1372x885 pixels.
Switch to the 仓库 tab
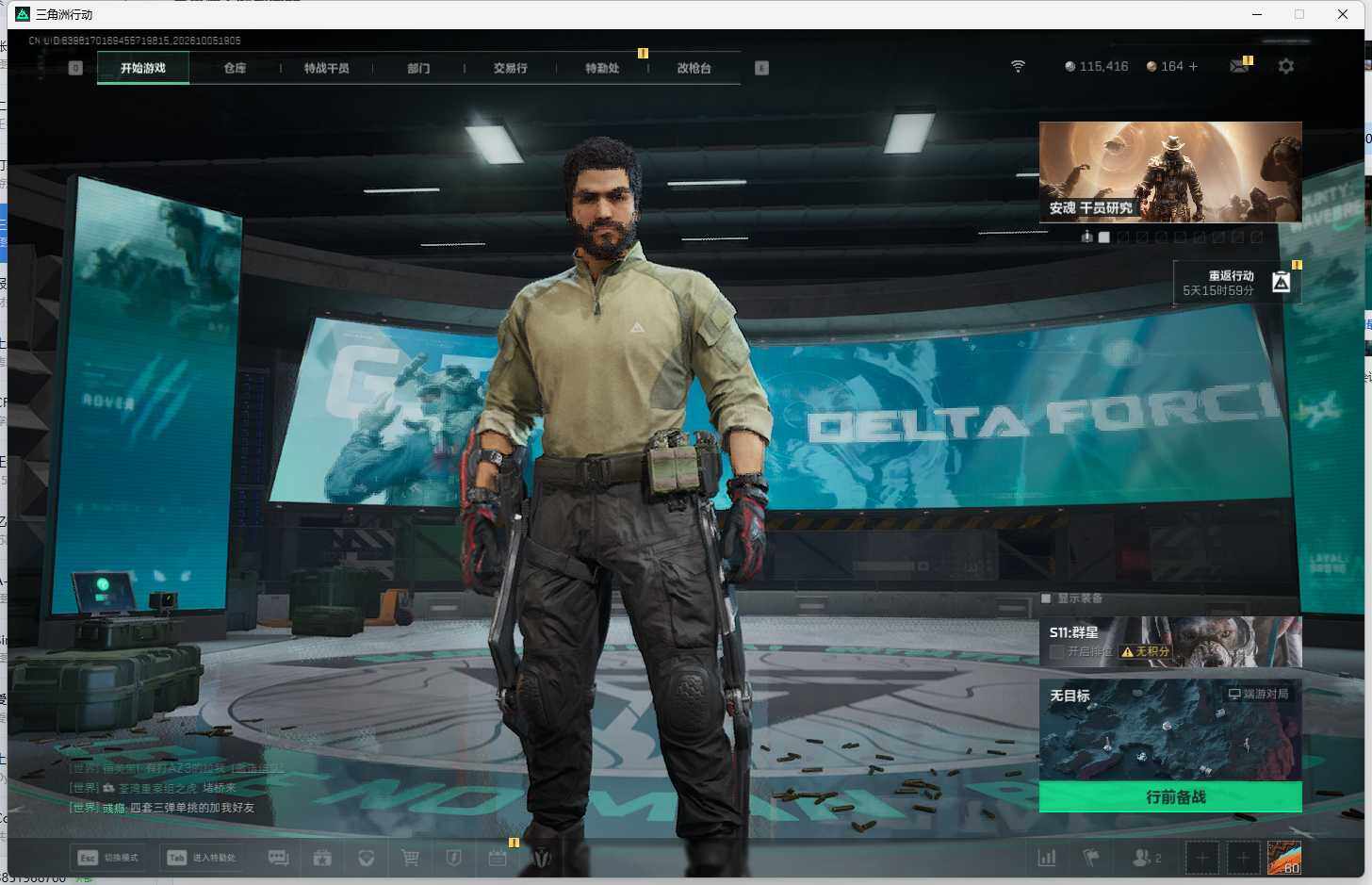click(235, 68)
